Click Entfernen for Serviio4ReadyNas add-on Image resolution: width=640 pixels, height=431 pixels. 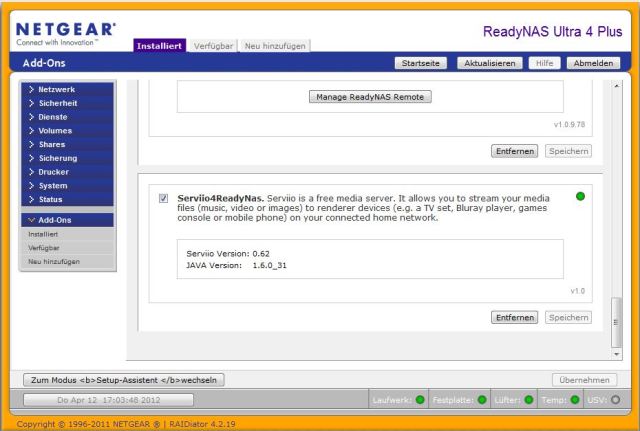point(515,318)
